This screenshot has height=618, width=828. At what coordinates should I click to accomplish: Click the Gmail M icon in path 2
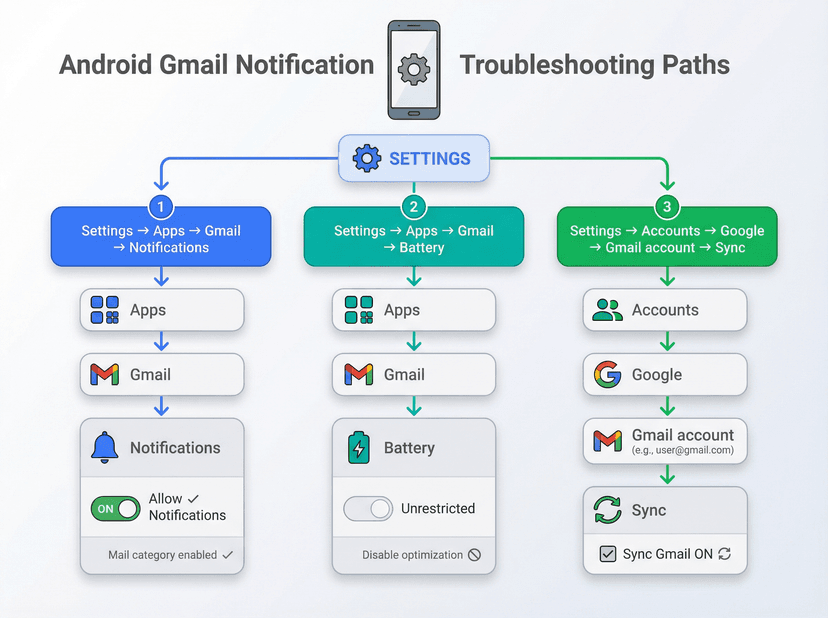[x=359, y=374]
